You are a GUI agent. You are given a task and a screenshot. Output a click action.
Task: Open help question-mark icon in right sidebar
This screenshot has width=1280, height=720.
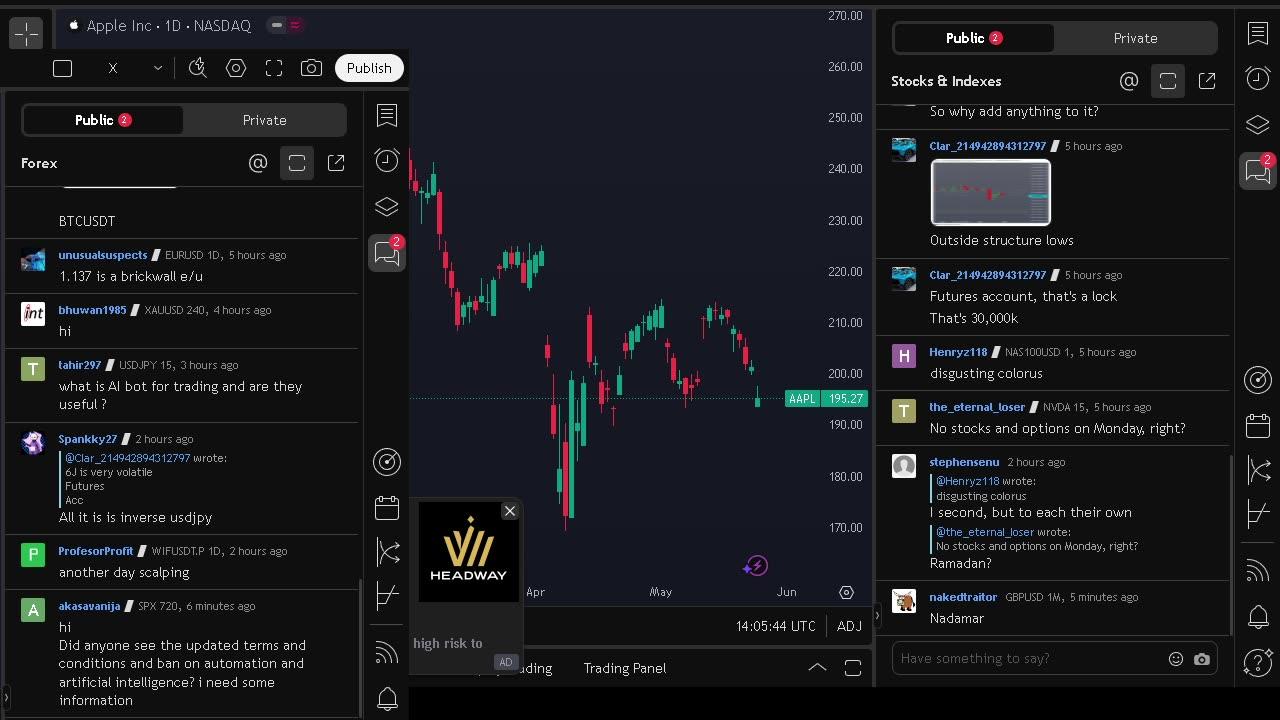pos(1258,663)
